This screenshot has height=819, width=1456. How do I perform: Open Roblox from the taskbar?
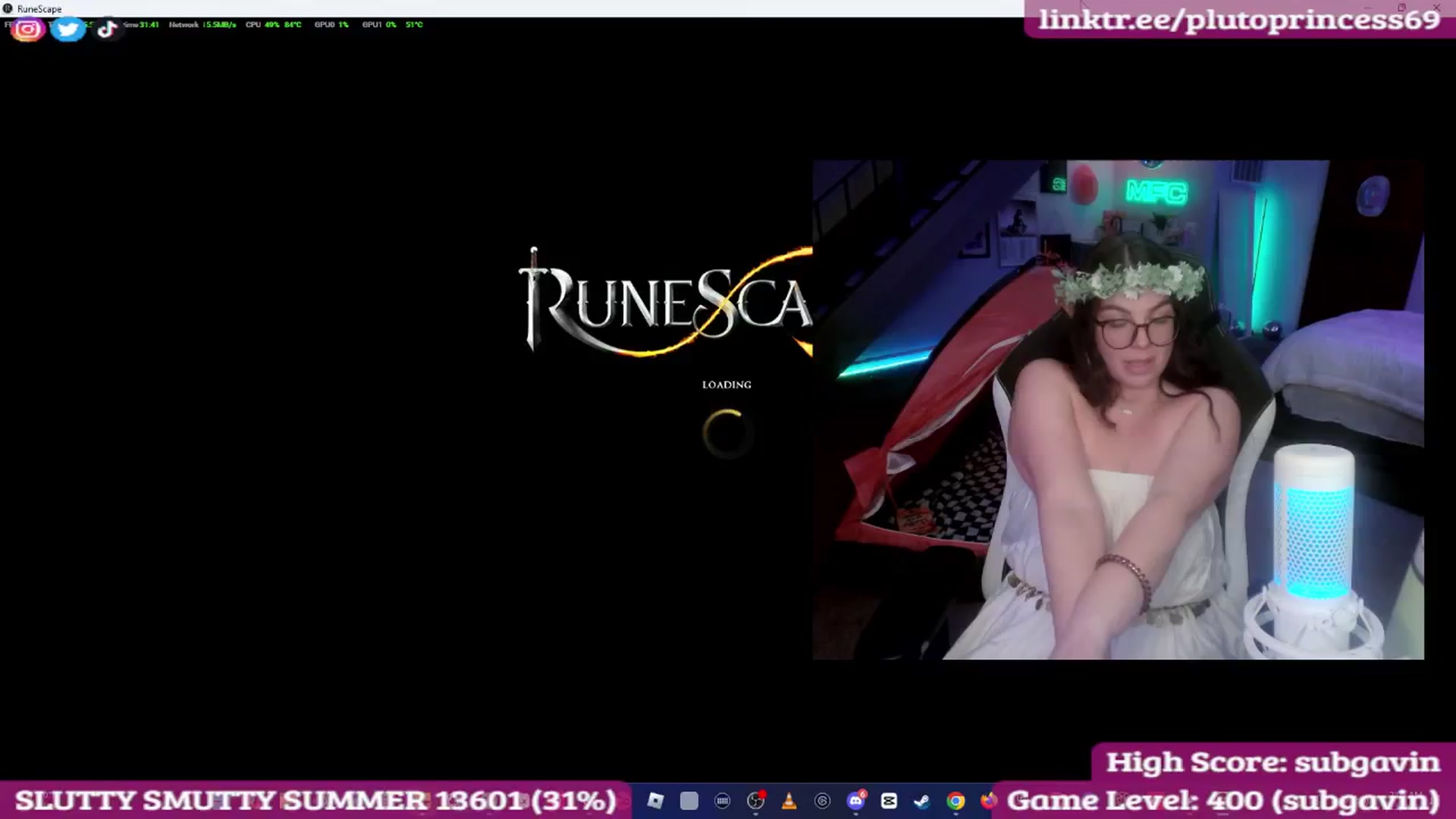655,801
